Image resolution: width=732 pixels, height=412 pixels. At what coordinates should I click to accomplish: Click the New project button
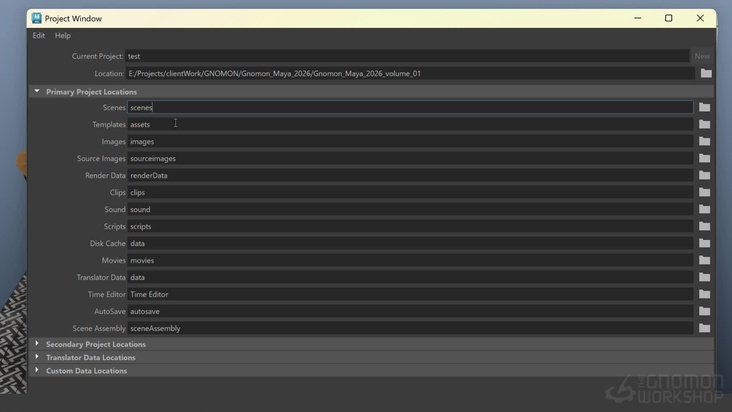702,56
